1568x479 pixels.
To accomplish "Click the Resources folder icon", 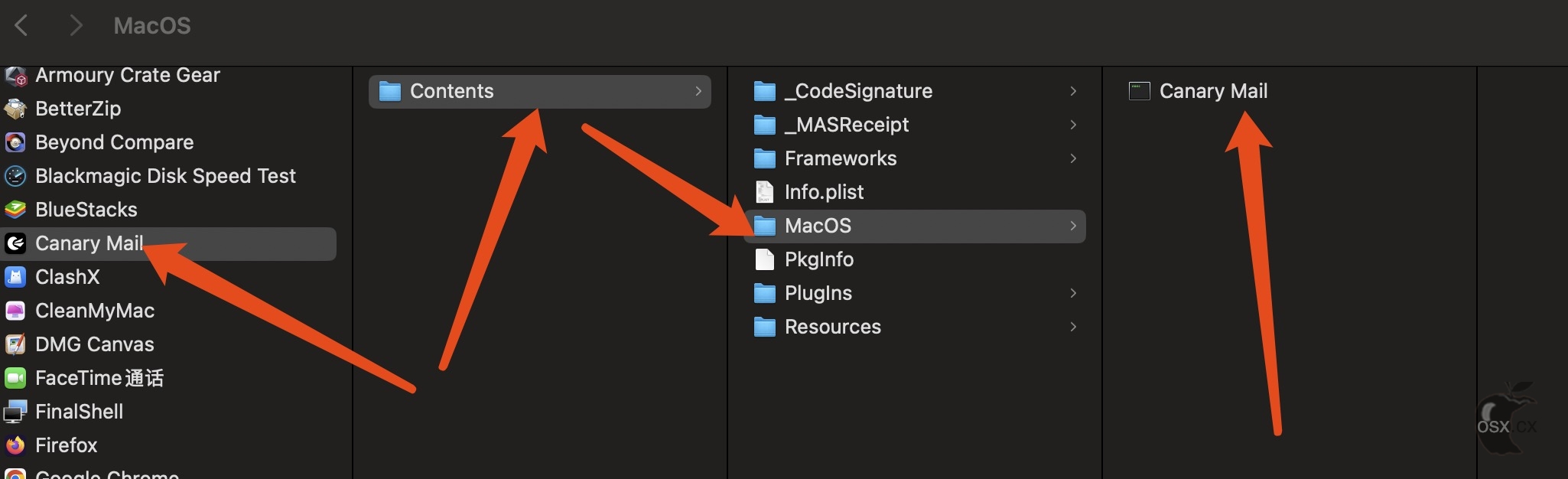I will (765, 327).
